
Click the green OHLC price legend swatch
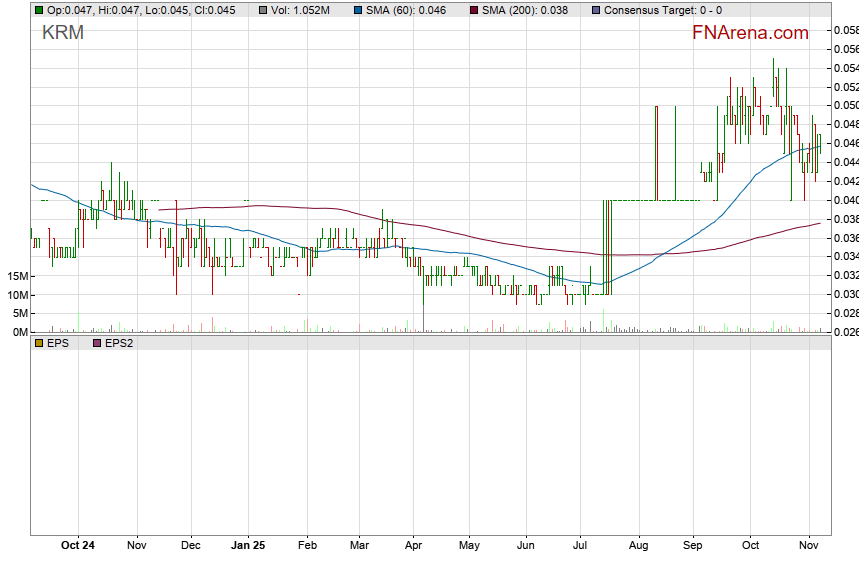39,10
